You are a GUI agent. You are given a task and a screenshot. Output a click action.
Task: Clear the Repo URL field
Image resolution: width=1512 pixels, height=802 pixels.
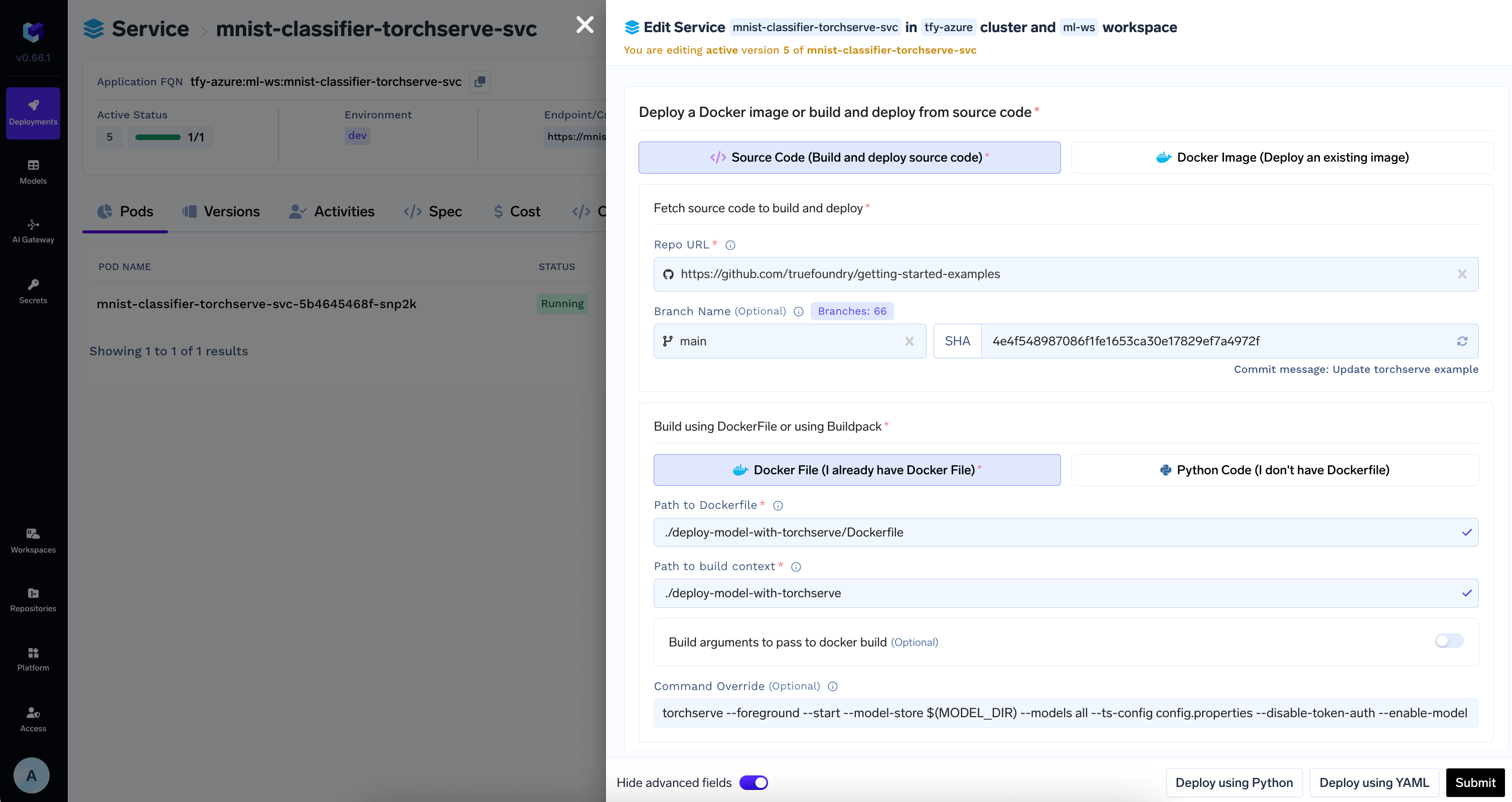pos(1461,274)
